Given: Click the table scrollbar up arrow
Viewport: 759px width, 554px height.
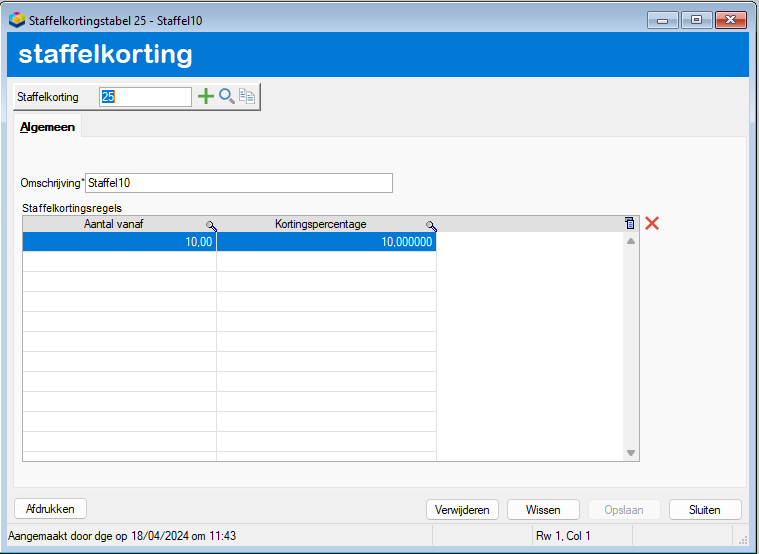Looking at the screenshot, I should pos(631,241).
